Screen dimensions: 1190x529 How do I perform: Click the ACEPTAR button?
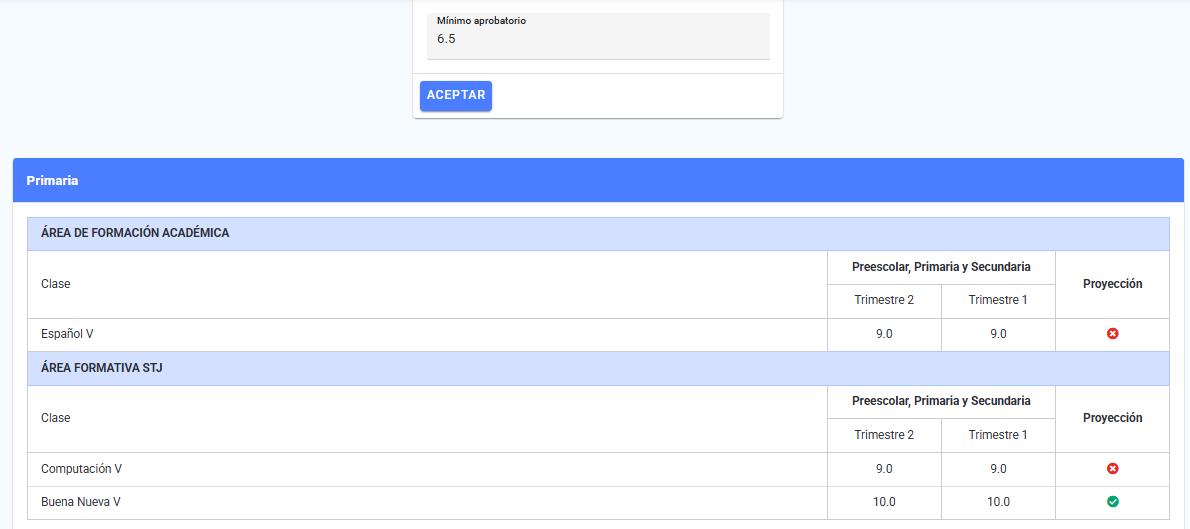[x=455, y=96]
